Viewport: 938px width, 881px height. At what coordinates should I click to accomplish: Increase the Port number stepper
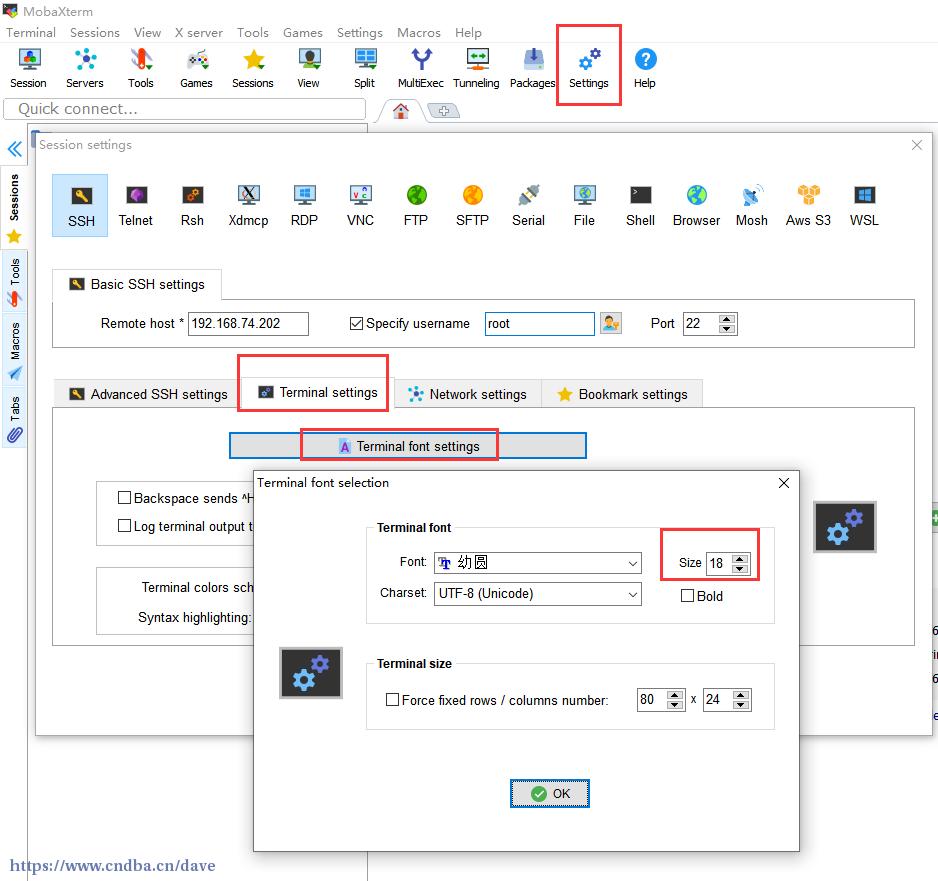point(727,319)
